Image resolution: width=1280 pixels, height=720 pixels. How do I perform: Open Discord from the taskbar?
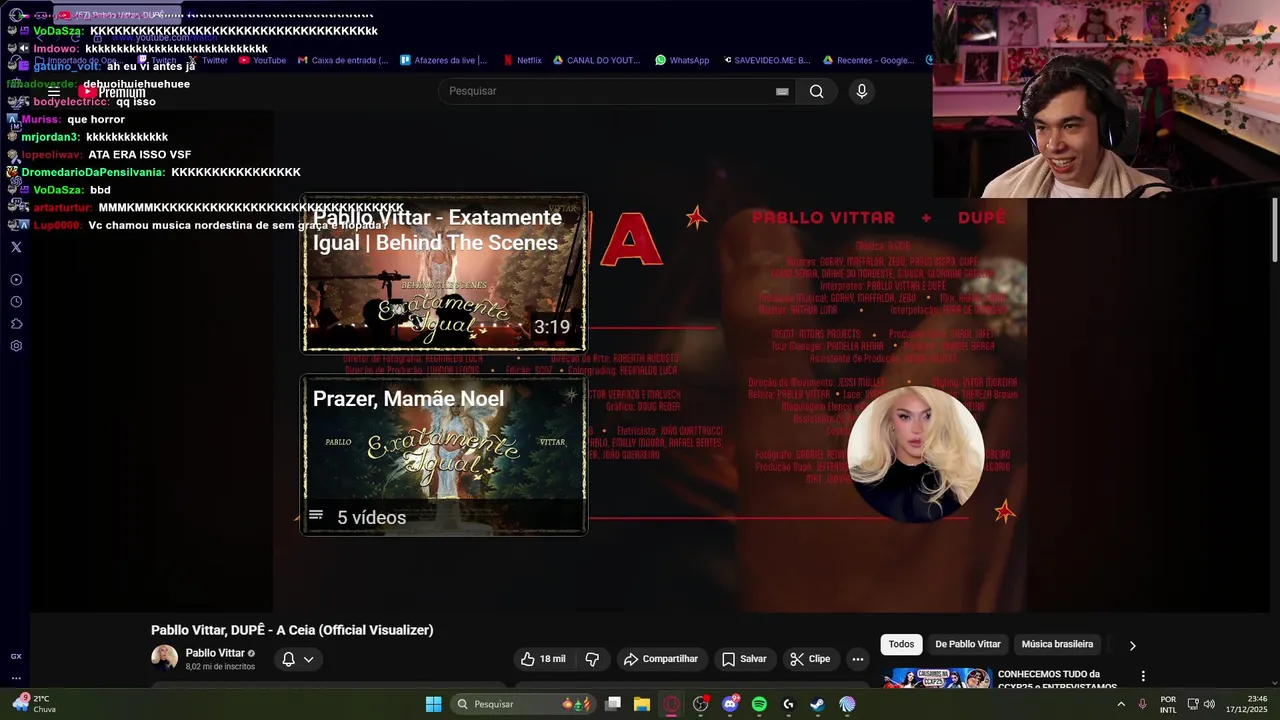(x=730, y=704)
